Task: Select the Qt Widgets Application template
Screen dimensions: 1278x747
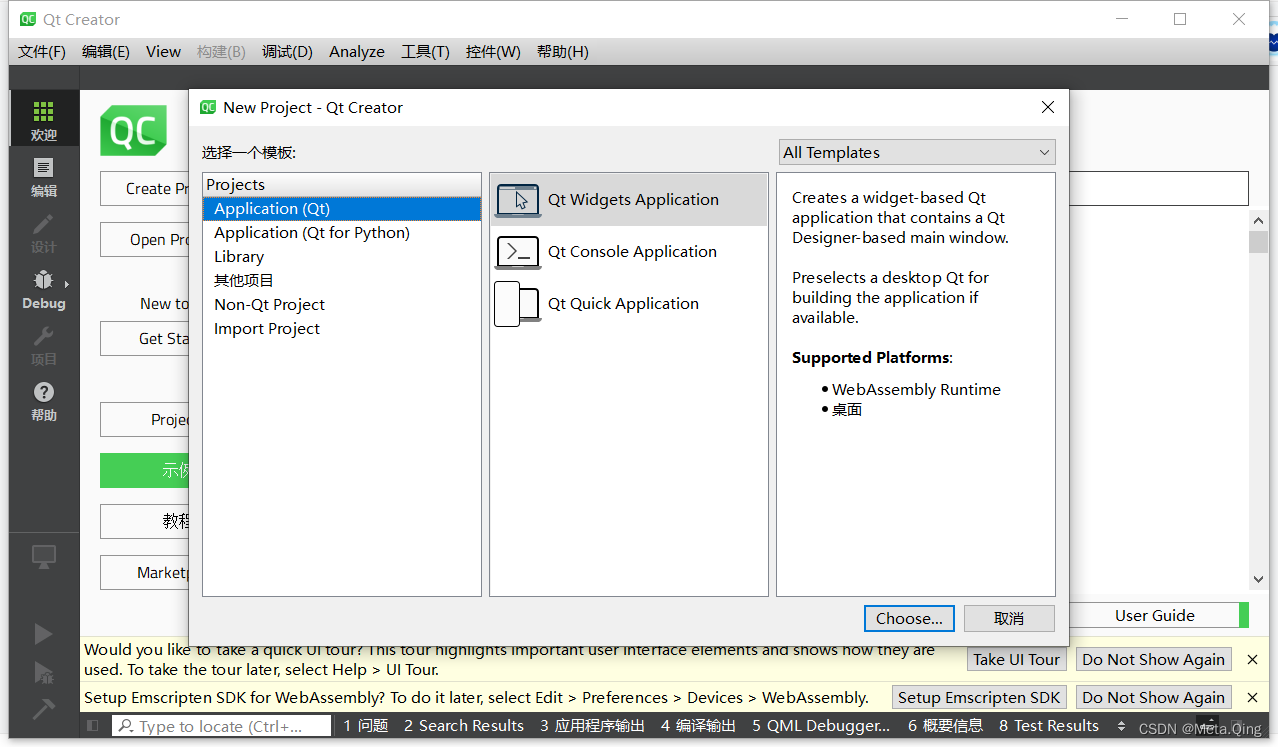Action: pyautogui.click(x=628, y=199)
